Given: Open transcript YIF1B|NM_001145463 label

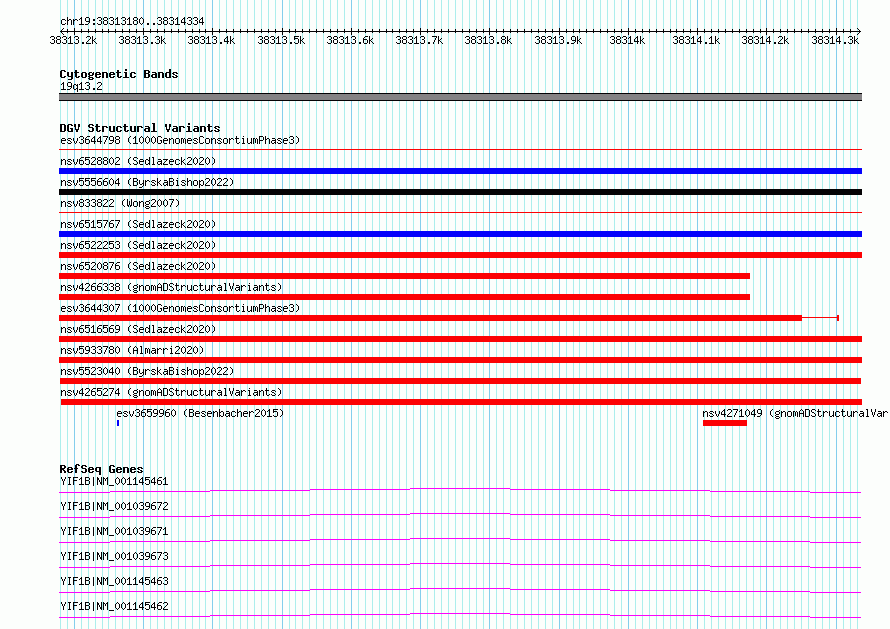Looking at the screenshot, I should [114, 581].
